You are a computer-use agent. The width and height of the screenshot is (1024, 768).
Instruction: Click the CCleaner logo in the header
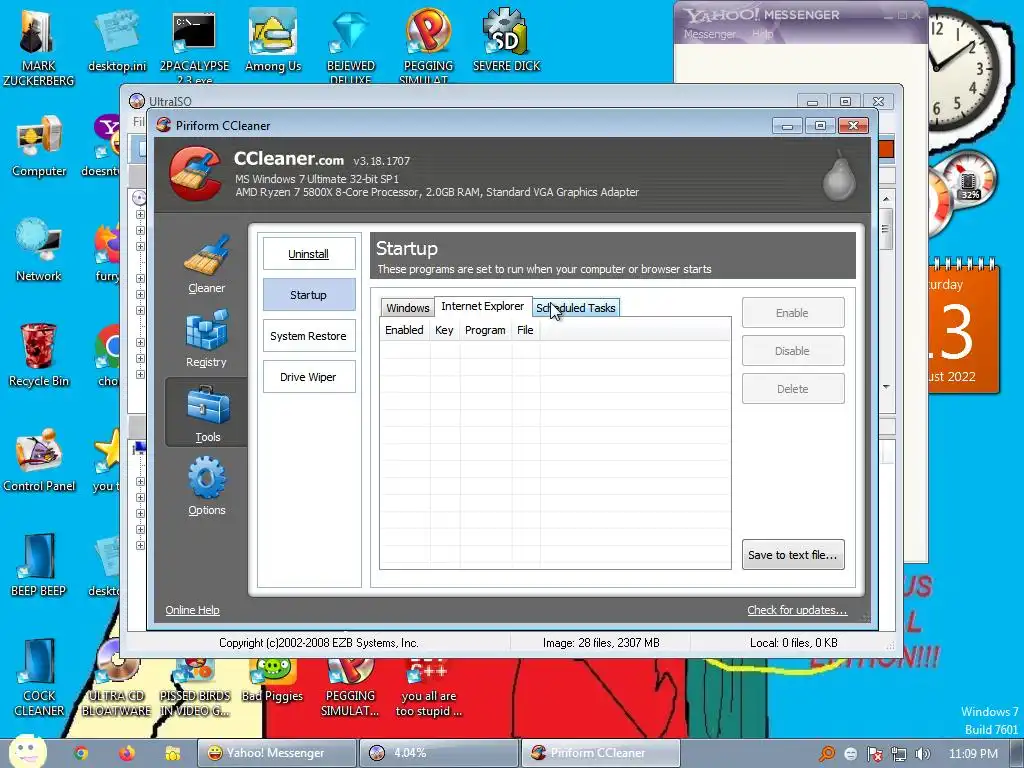tap(195, 172)
